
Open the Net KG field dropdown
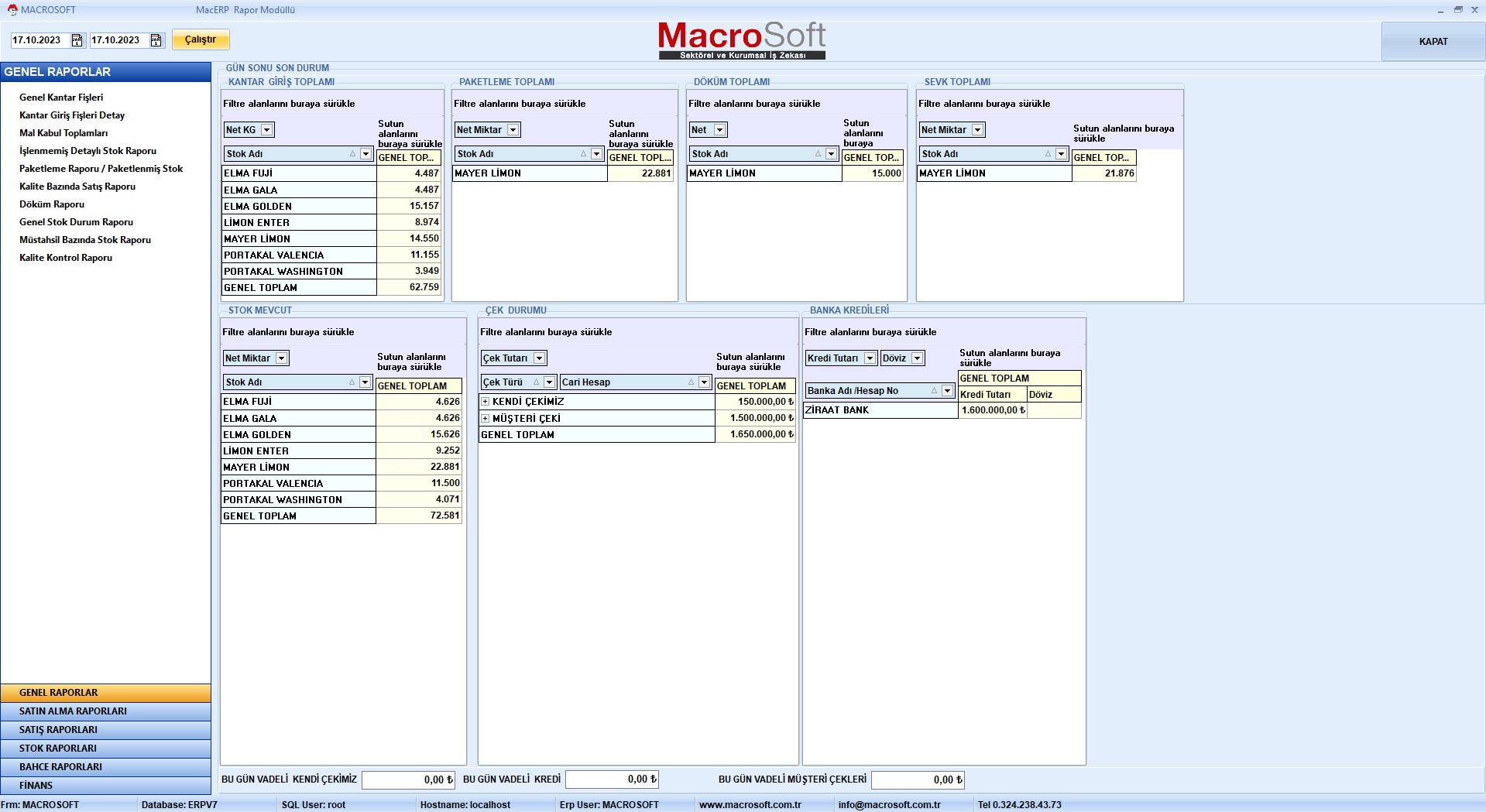[267, 130]
